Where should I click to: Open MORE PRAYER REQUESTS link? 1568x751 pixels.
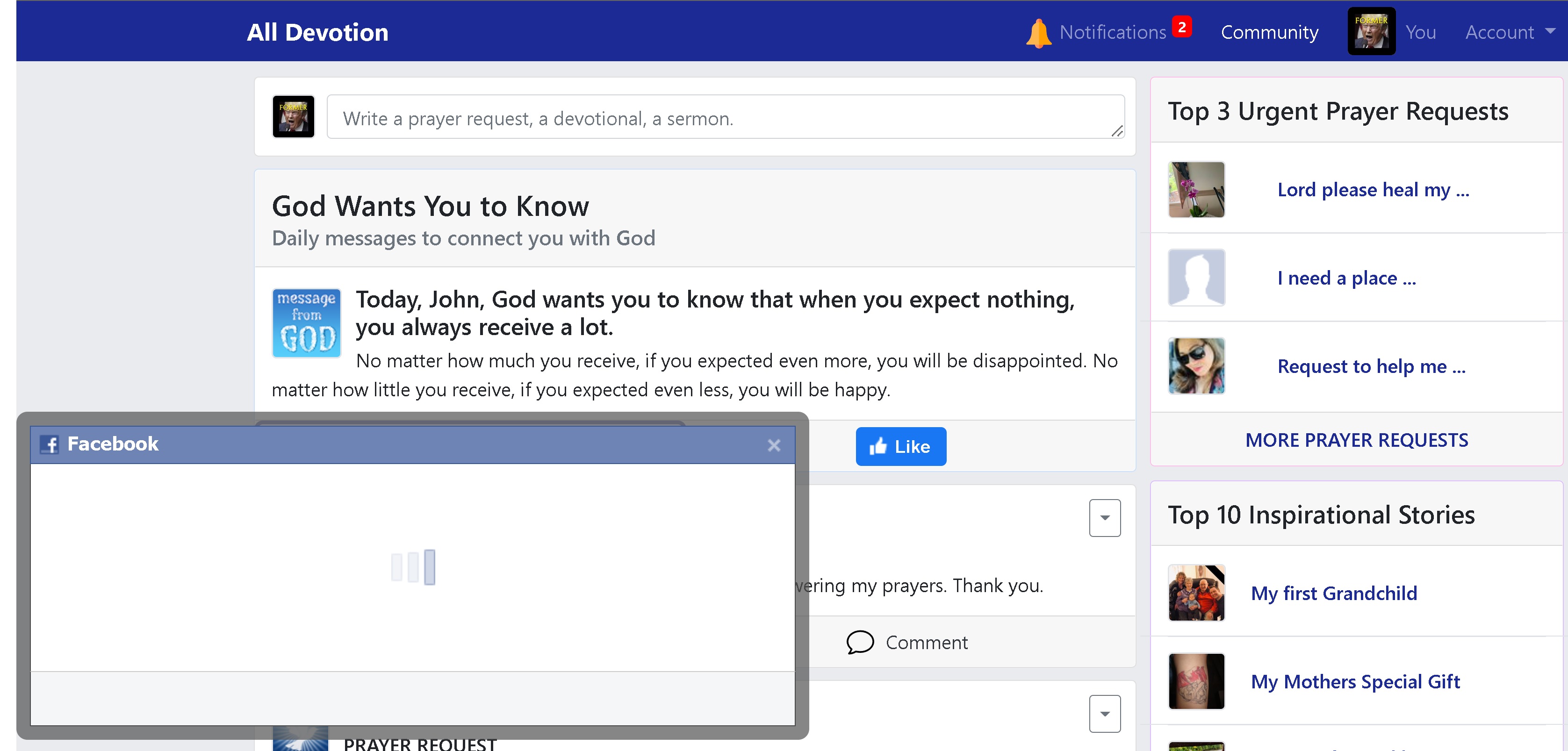pos(1356,440)
